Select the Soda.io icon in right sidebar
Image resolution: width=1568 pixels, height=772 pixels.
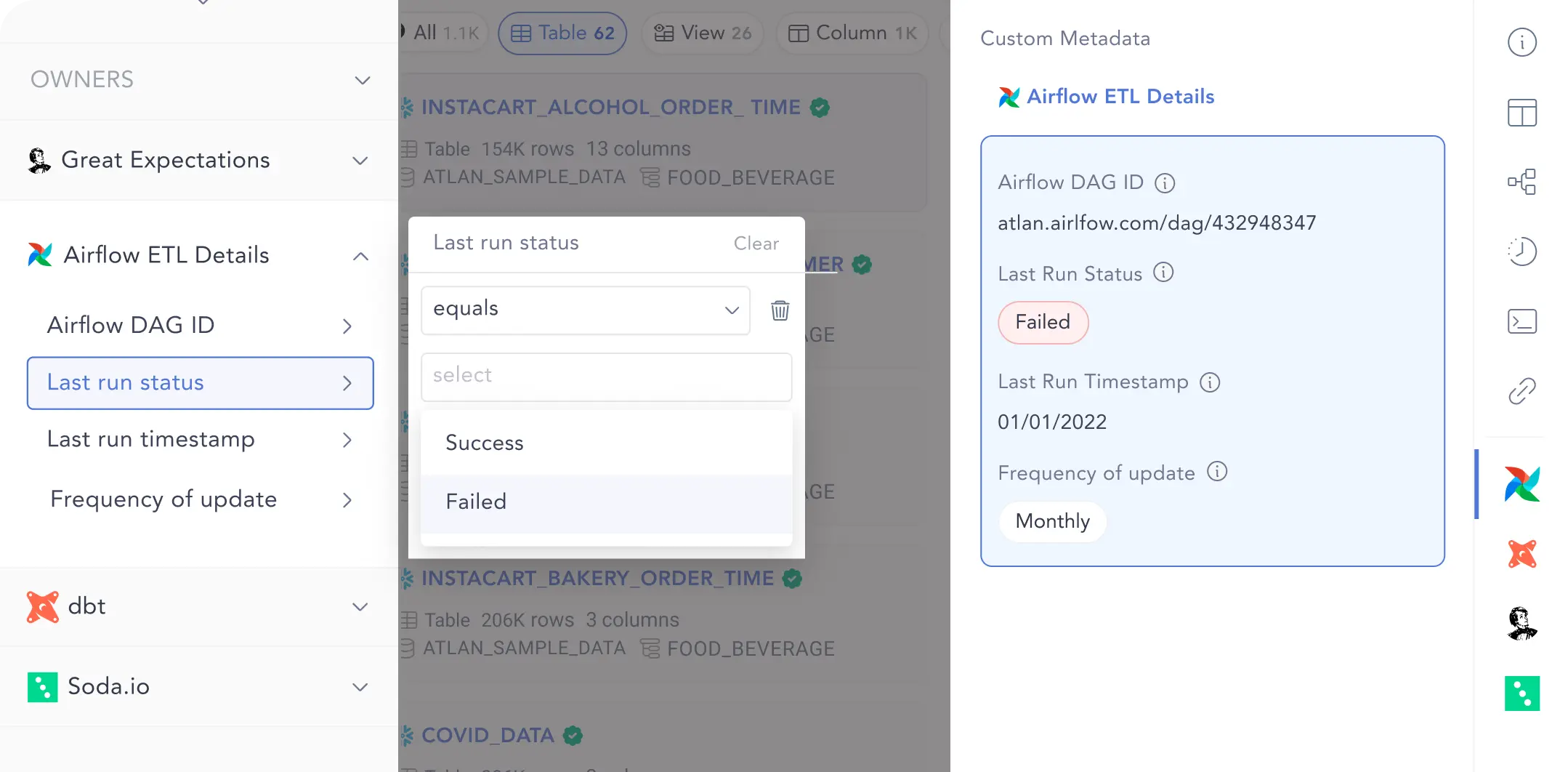tap(1521, 693)
